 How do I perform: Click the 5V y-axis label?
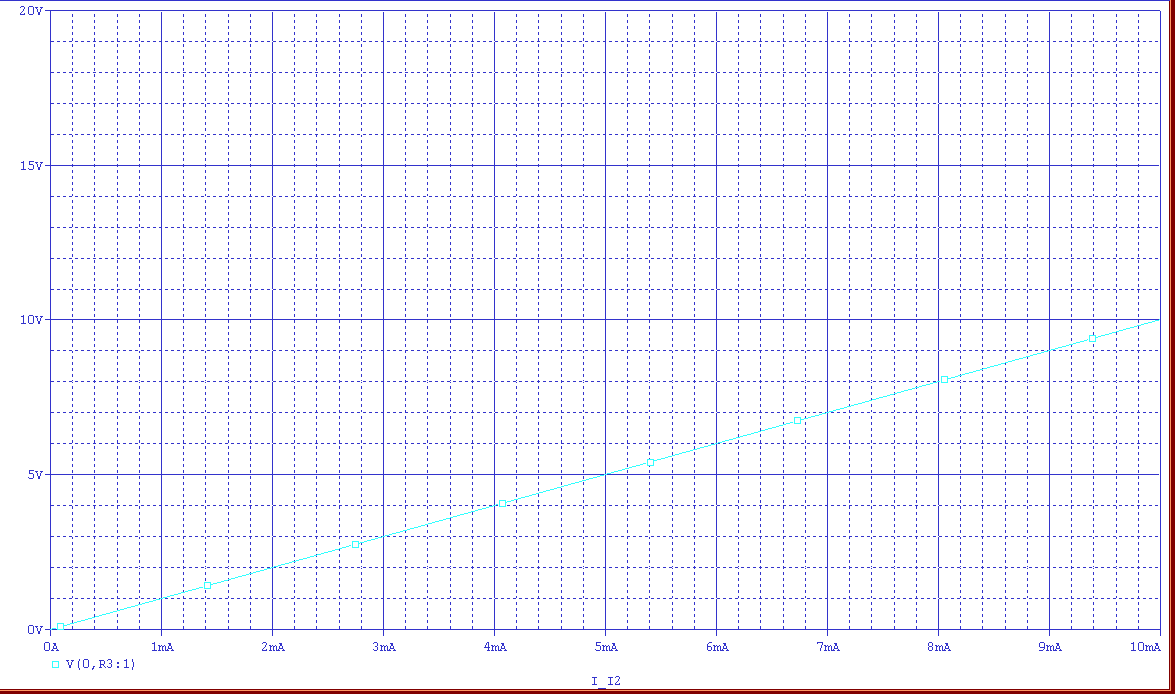34,475
